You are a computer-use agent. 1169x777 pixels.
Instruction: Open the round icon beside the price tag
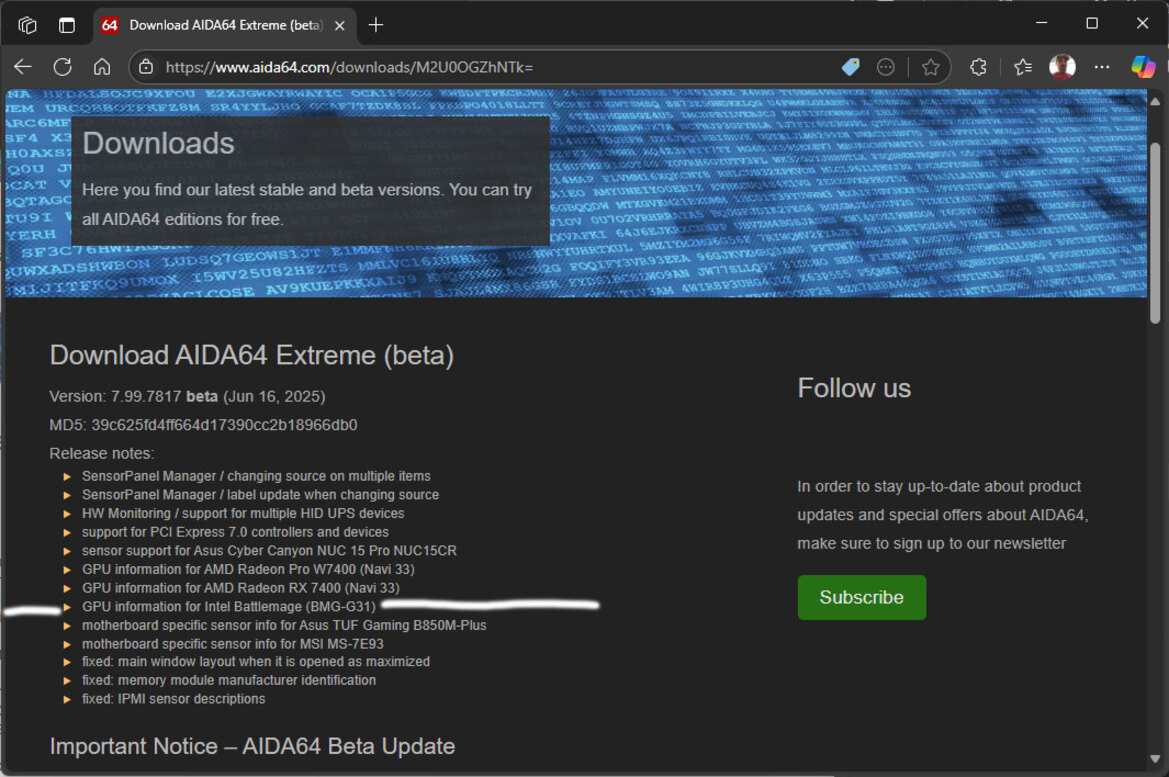click(x=886, y=67)
